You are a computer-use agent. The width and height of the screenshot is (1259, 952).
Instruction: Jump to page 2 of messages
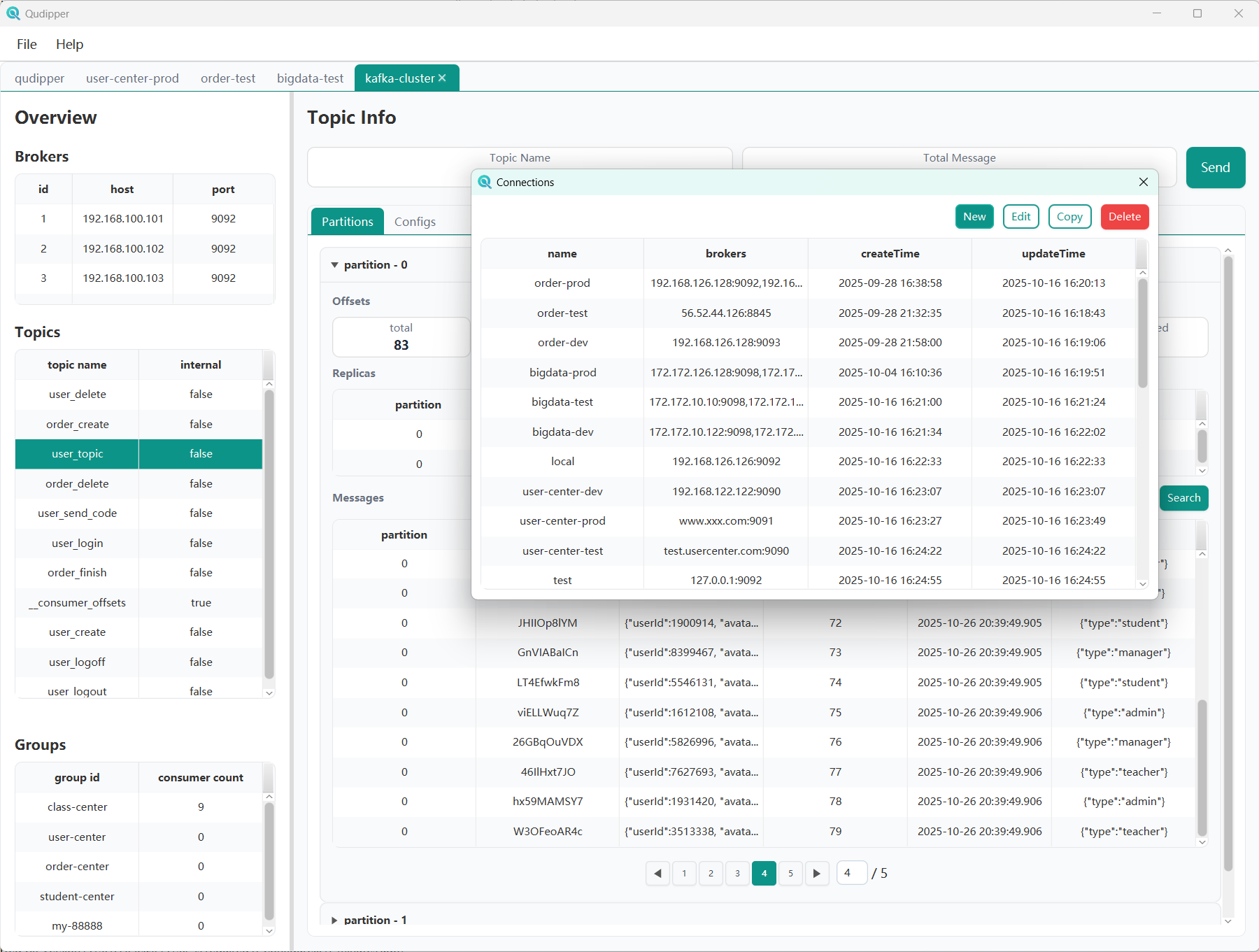711,873
